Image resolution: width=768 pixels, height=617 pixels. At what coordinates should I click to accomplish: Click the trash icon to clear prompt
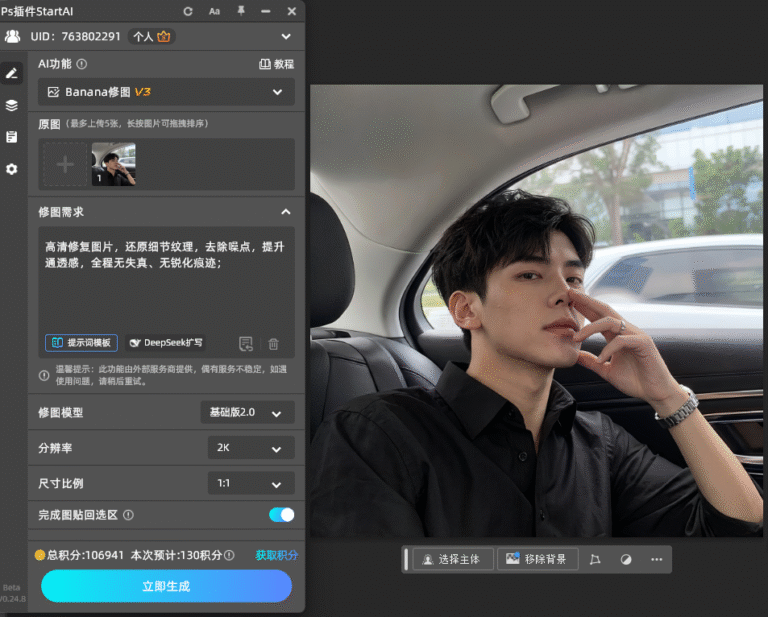coord(273,344)
